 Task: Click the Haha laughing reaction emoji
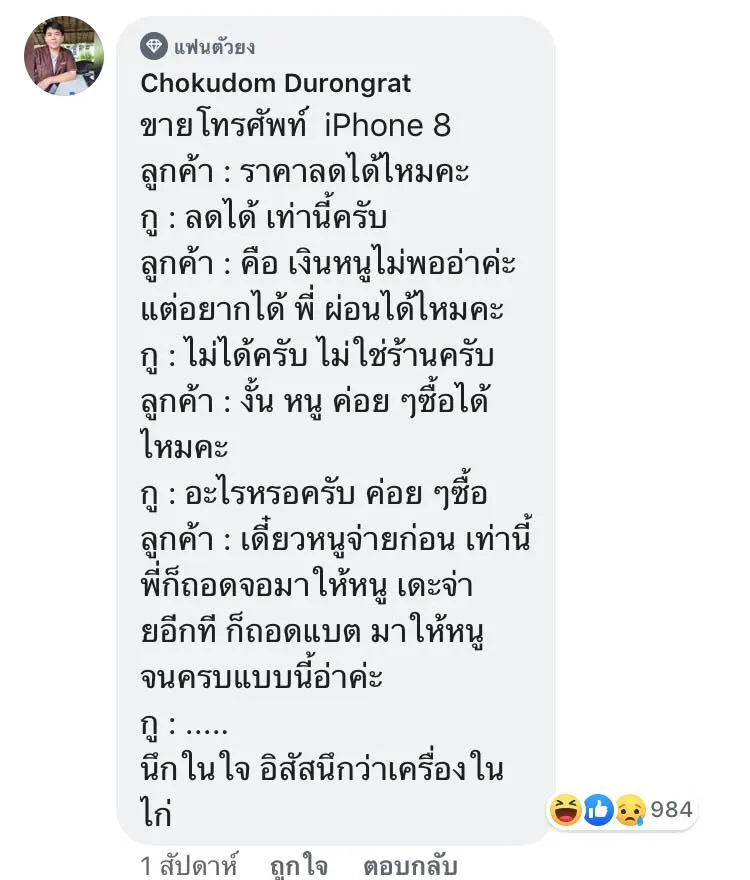pos(565,810)
